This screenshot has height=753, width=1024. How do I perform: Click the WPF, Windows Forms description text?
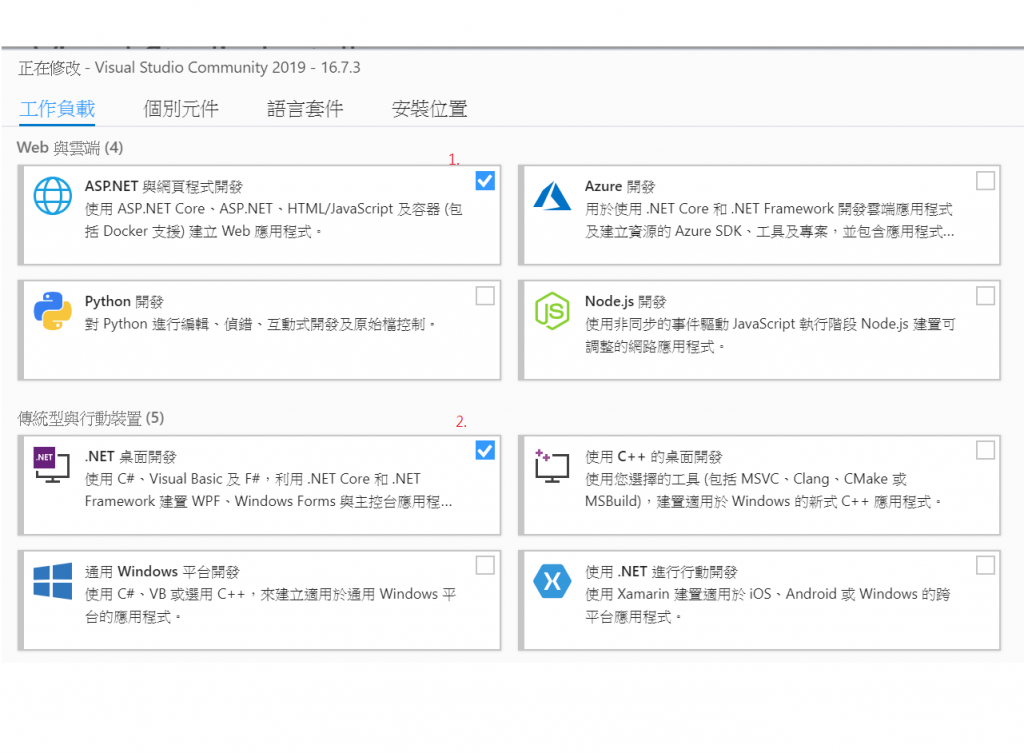click(268, 490)
